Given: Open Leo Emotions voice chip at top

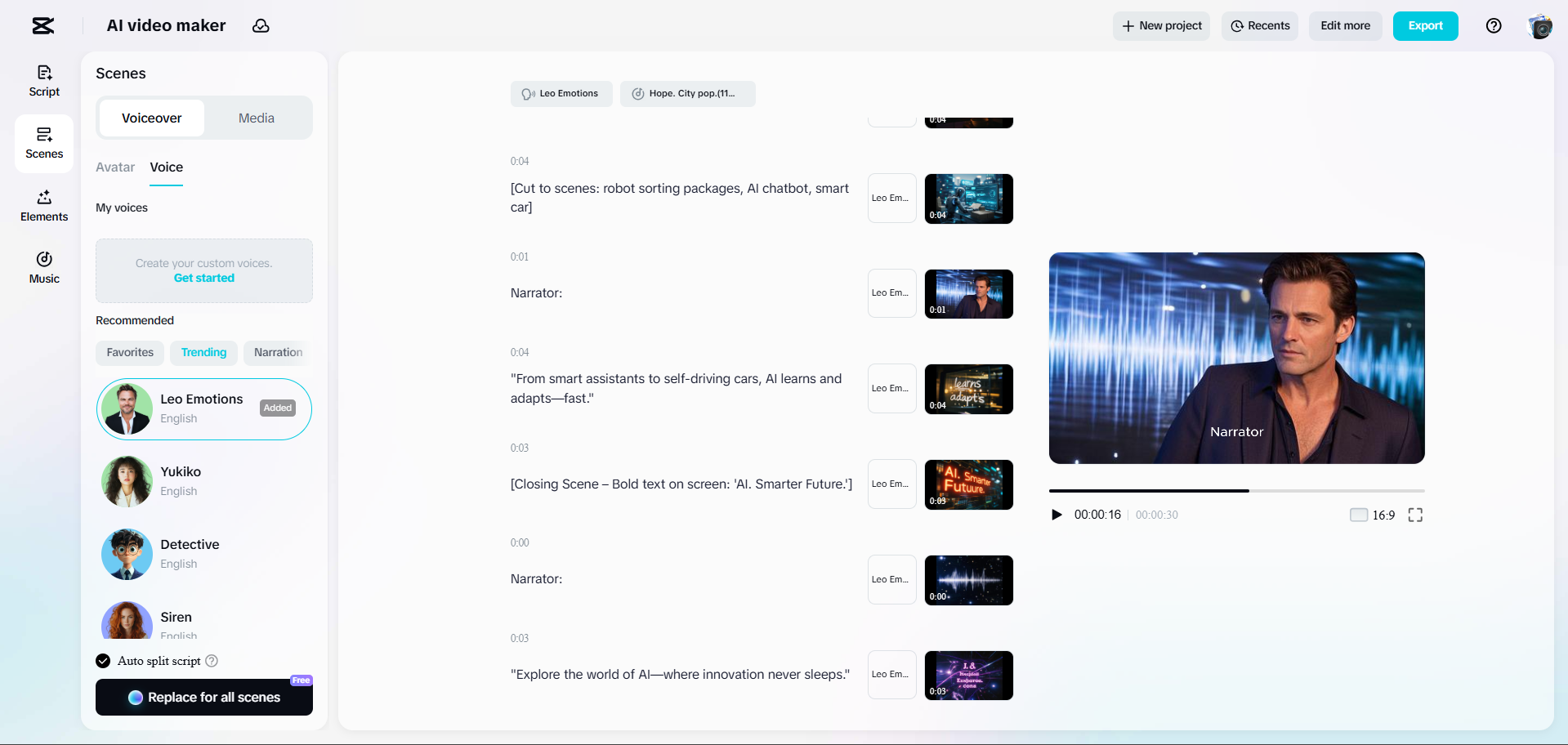Looking at the screenshot, I should [561, 94].
